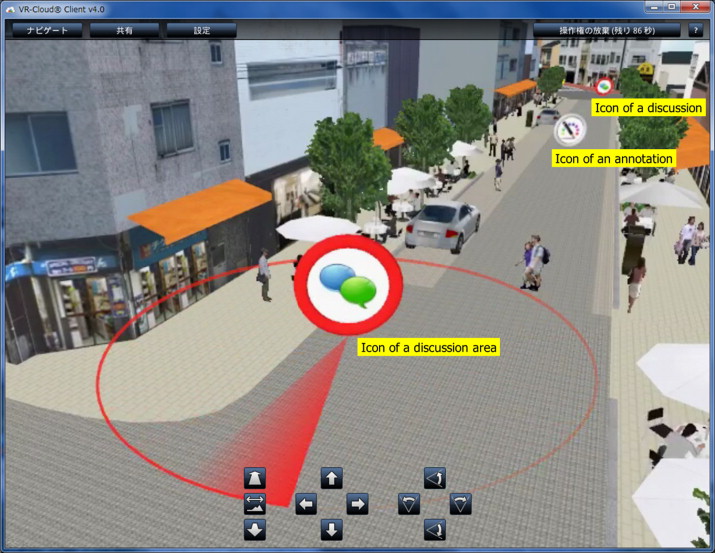The width and height of the screenshot is (715, 553).
Task: Open the 設定 menu
Action: coord(202,30)
